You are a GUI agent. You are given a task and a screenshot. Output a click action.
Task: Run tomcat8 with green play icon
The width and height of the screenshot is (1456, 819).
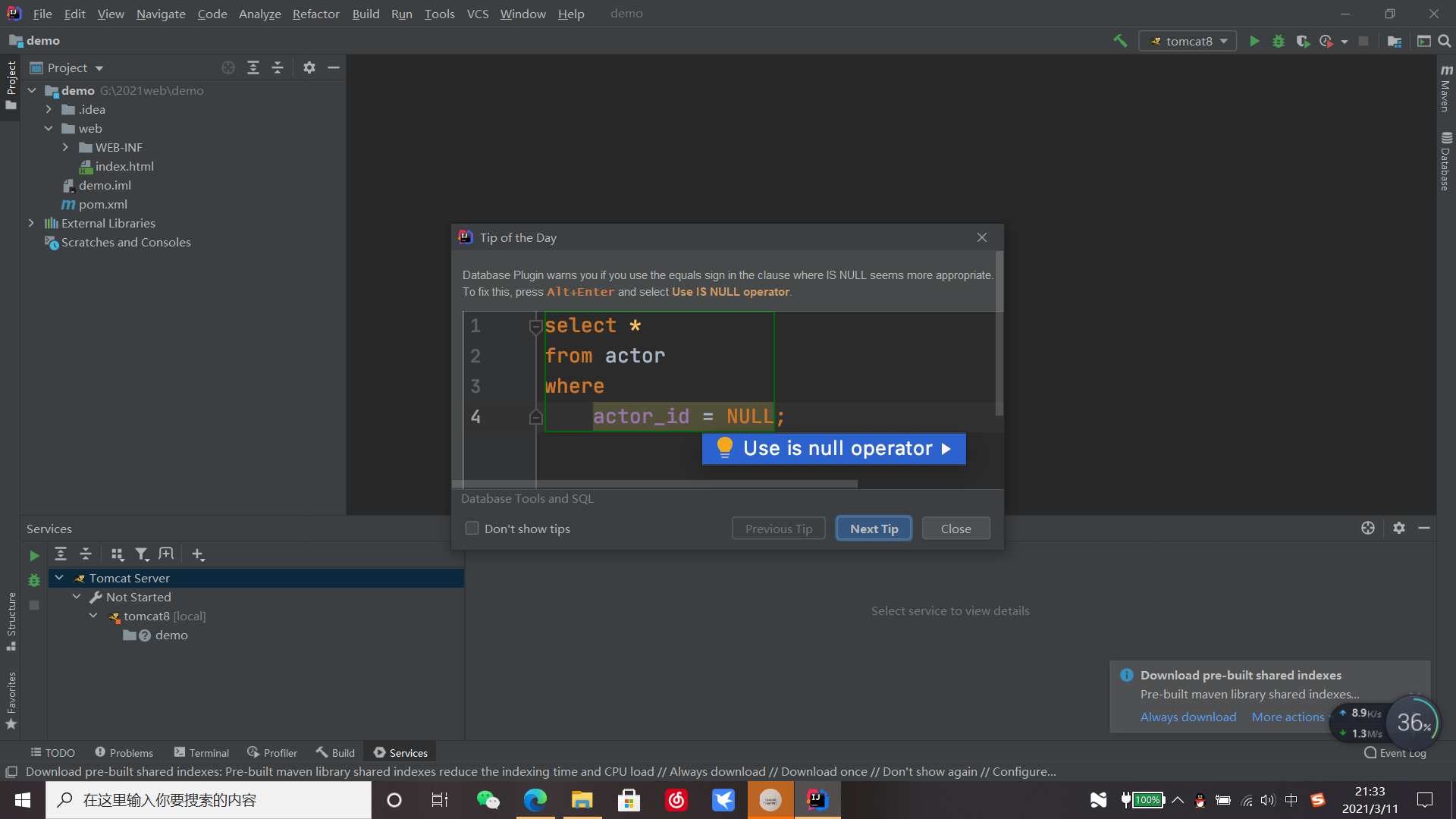(1254, 41)
